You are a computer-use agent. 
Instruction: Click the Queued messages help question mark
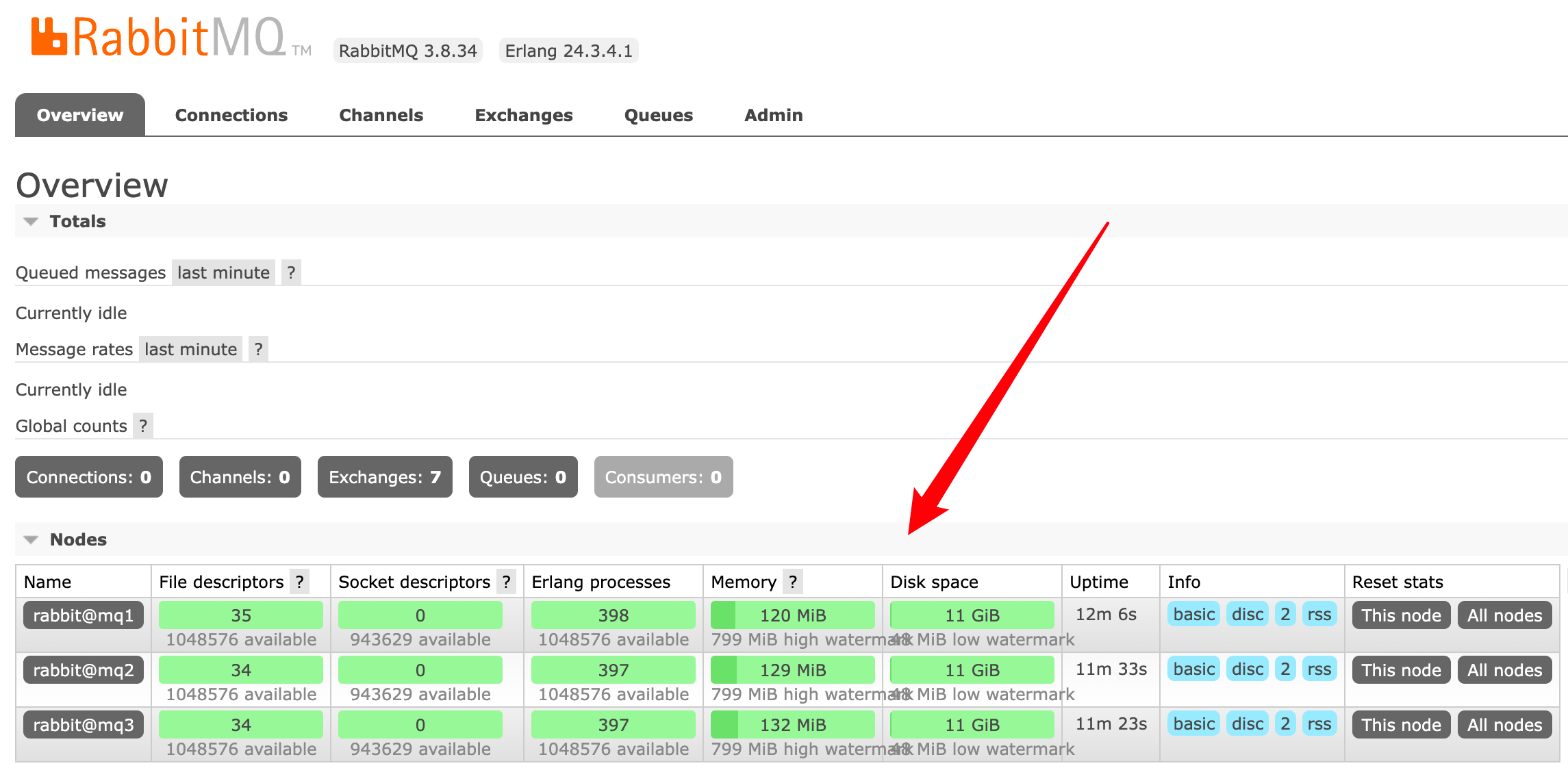tap(291, 272)
